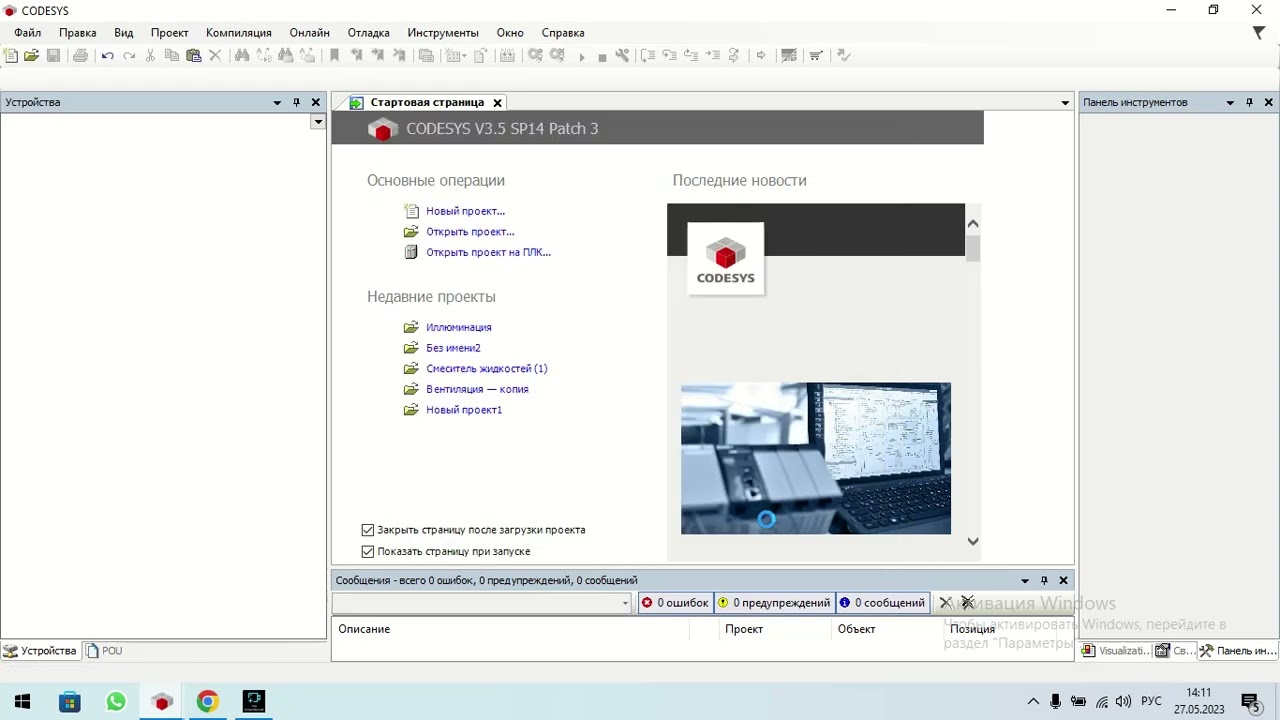Open recent project 'Вентиляция — копия'

pos(477,389)
